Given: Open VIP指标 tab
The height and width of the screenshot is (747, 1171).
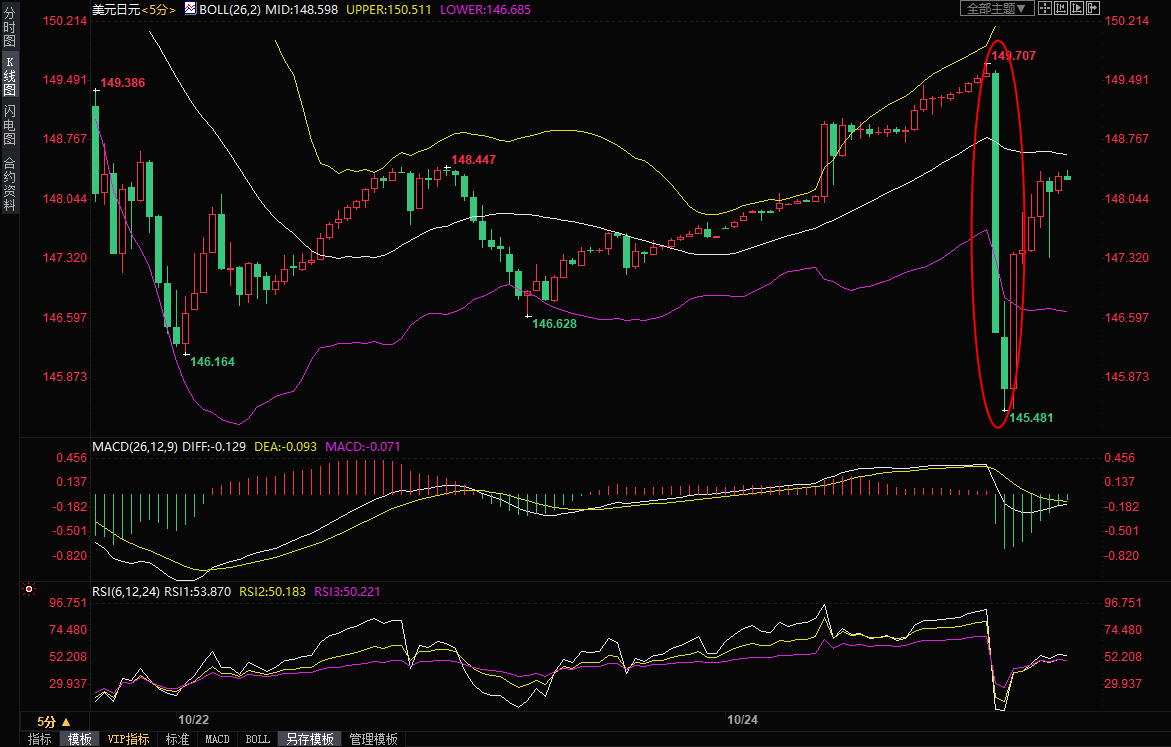Looking at the screenshot, I should pos(128,739).
